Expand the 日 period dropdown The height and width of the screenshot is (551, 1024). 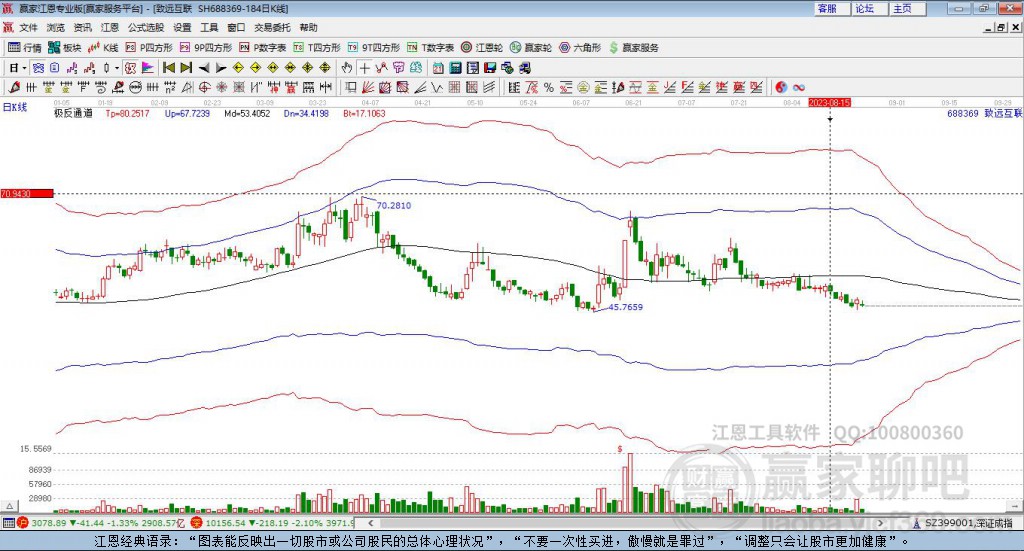(24, 68)
